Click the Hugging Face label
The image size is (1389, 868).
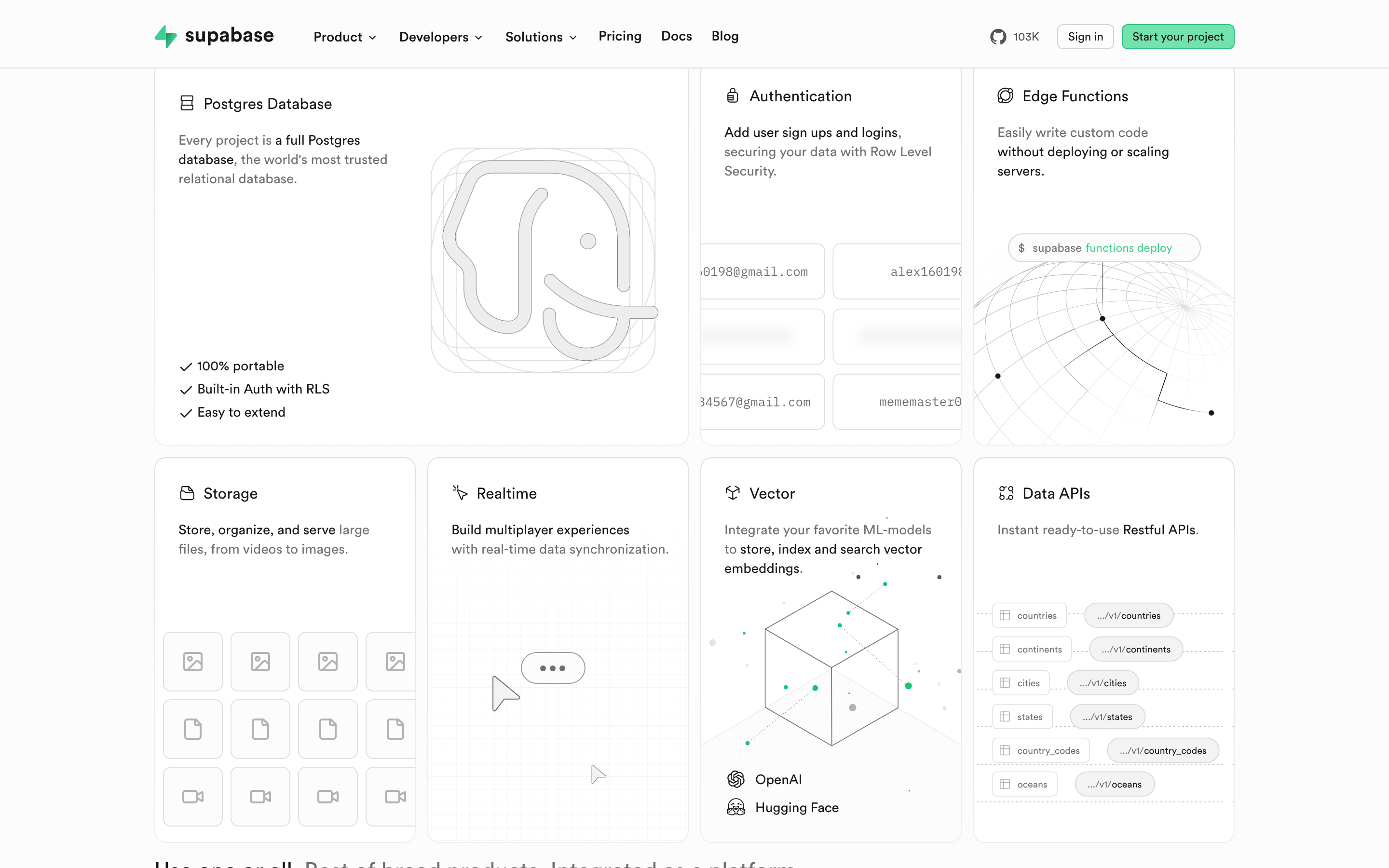797,808
